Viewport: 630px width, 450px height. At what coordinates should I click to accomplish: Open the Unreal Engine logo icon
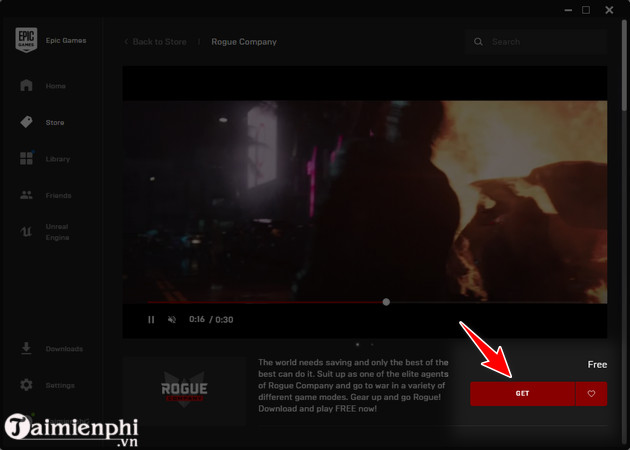(26, 232)
